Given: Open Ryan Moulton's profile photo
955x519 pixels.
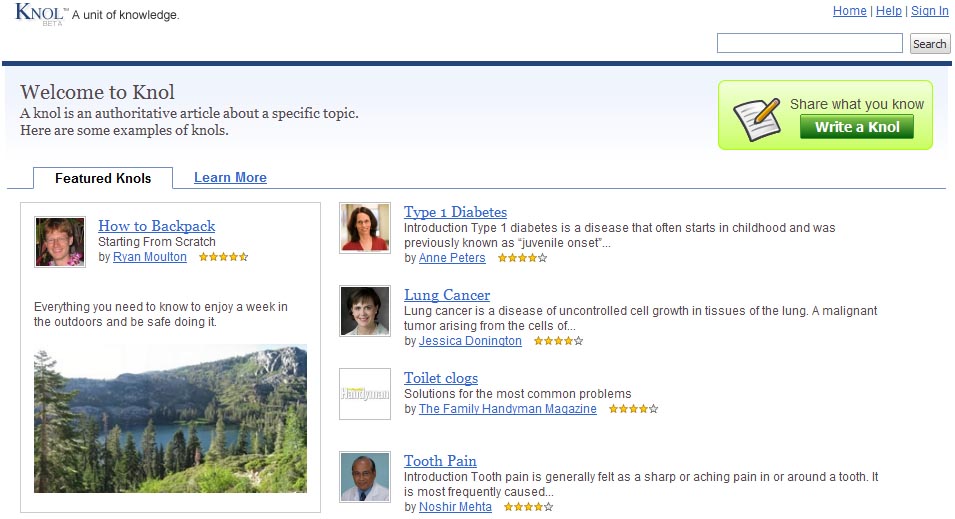Looking at the screenshot, I should pos(60,242).
